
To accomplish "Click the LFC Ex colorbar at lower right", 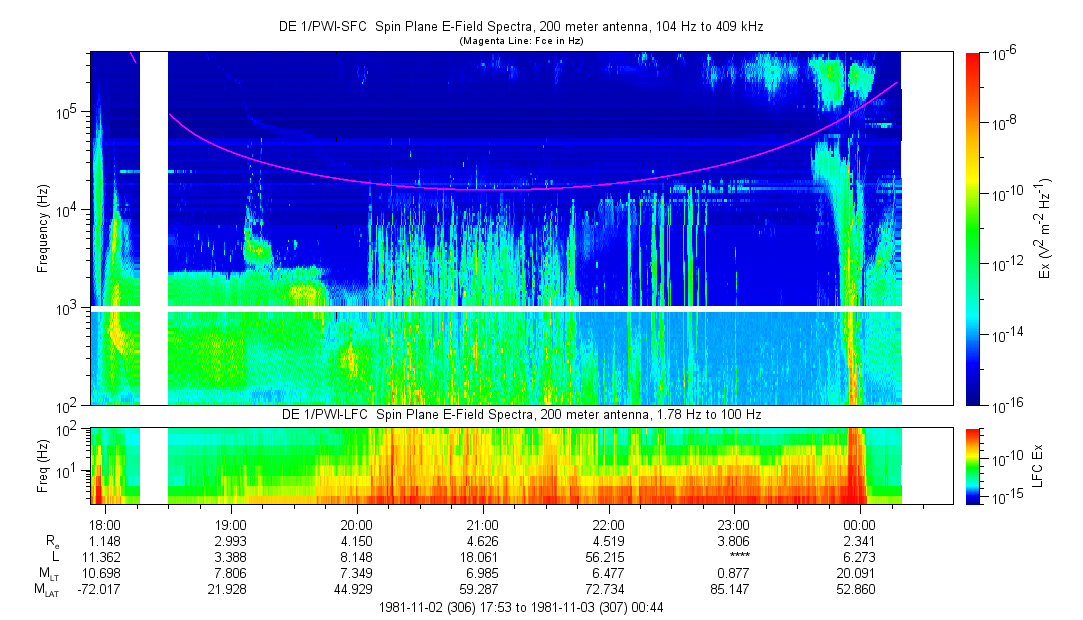I will point(973,465).
